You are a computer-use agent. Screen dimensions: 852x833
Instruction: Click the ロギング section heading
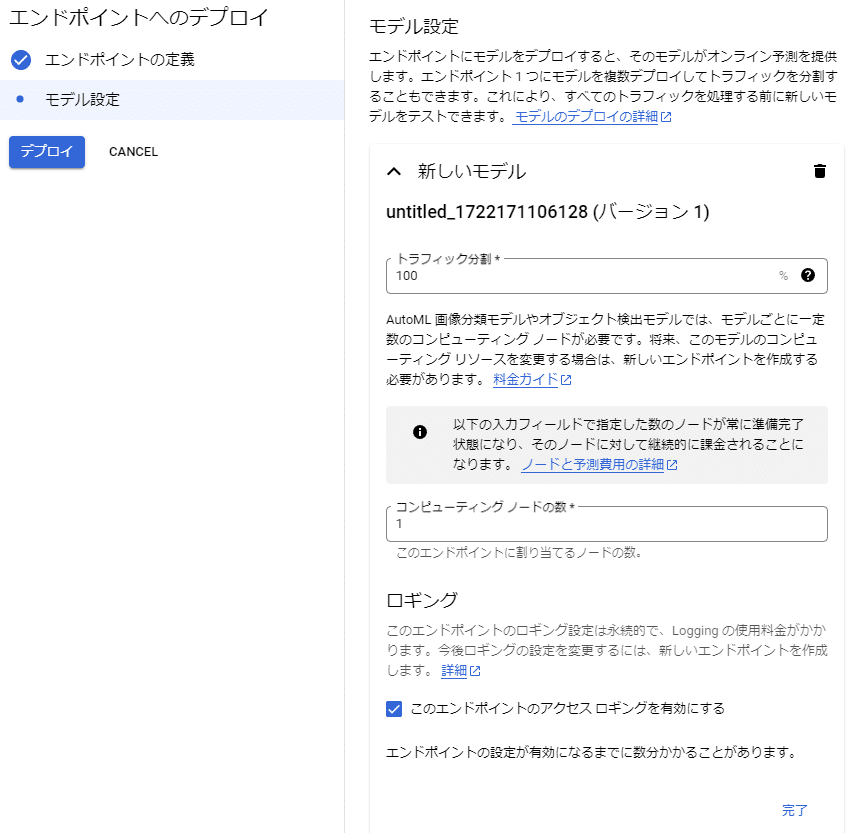tap(422, 600)
